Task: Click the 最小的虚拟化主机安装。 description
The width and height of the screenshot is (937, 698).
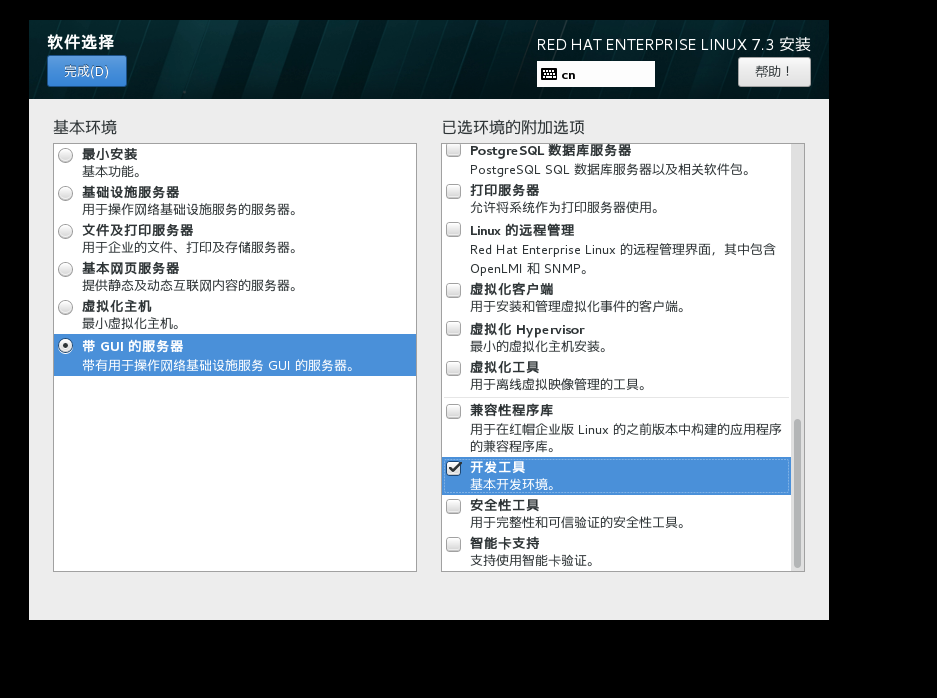Action: 538,347
